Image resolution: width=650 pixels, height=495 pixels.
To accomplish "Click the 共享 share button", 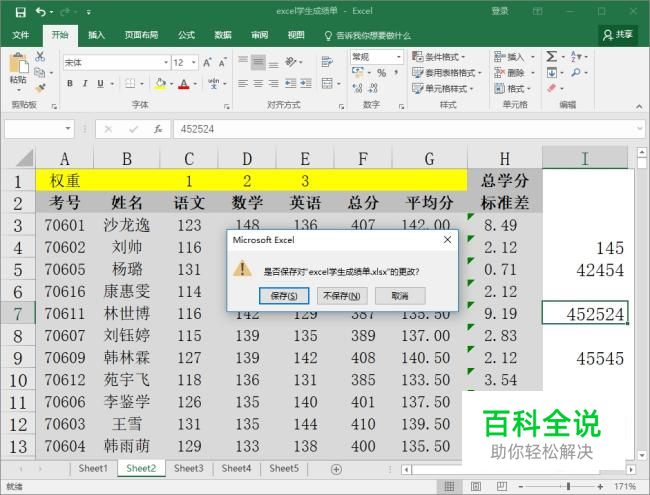I will pos(618,35).
